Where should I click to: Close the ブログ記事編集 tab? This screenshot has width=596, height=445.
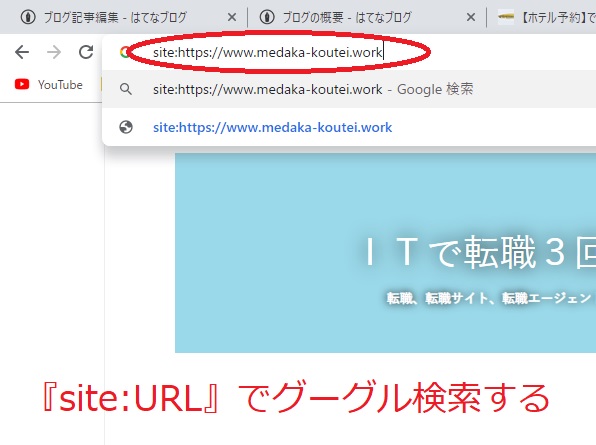click(232, 17)
